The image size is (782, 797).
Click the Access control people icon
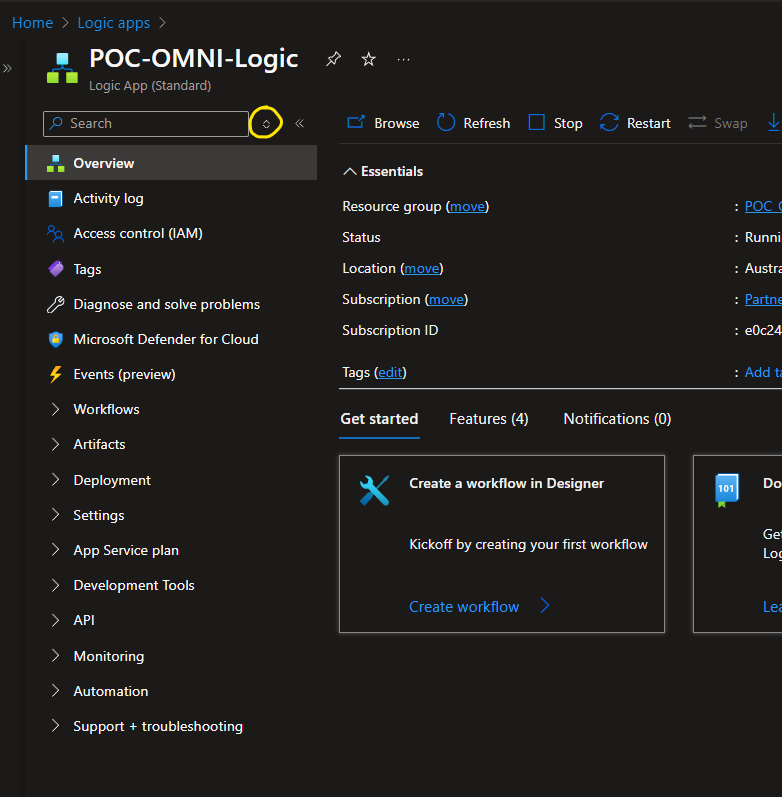point(55,234)
